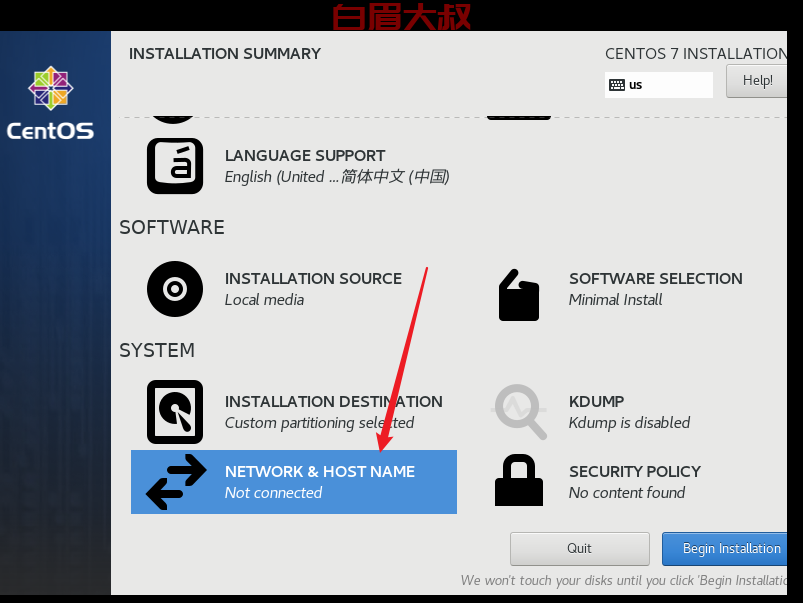This screenshot has height=603, width=803.
Task: Open NETWORK & HOST NAME settings
Action: (293, 482)
